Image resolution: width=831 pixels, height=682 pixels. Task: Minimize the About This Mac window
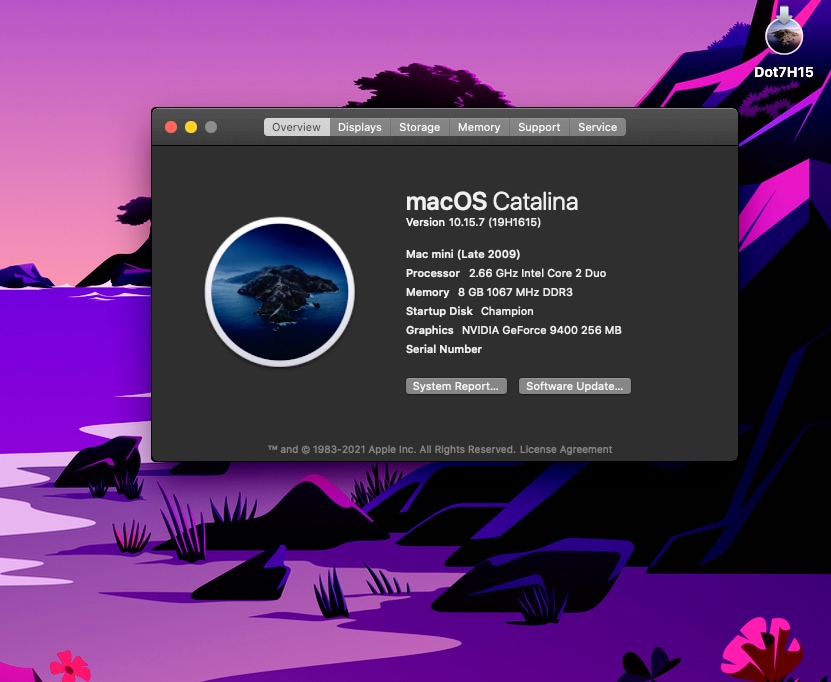click(191, 127)
